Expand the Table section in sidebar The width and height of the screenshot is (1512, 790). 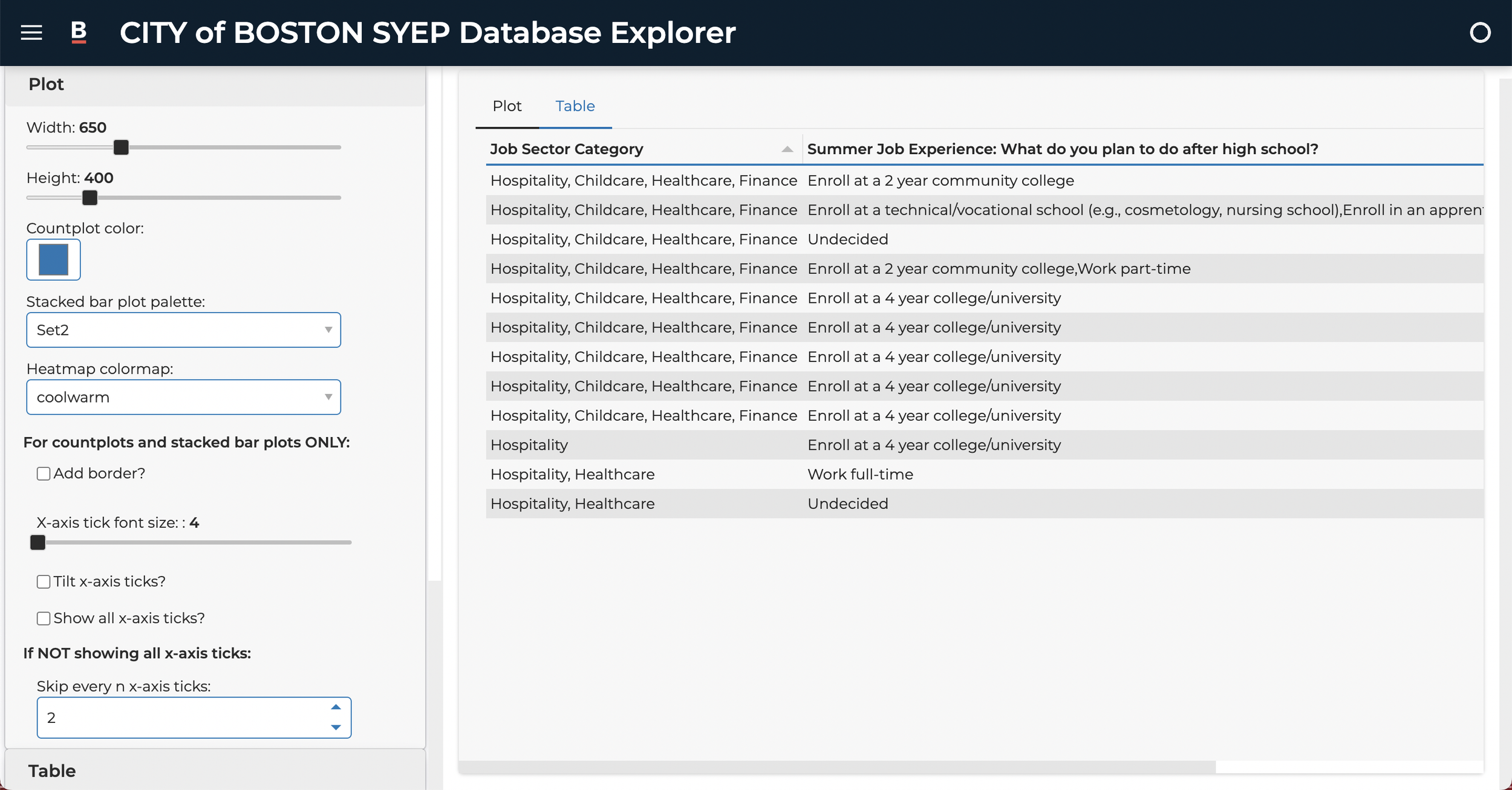pos(52,771)
